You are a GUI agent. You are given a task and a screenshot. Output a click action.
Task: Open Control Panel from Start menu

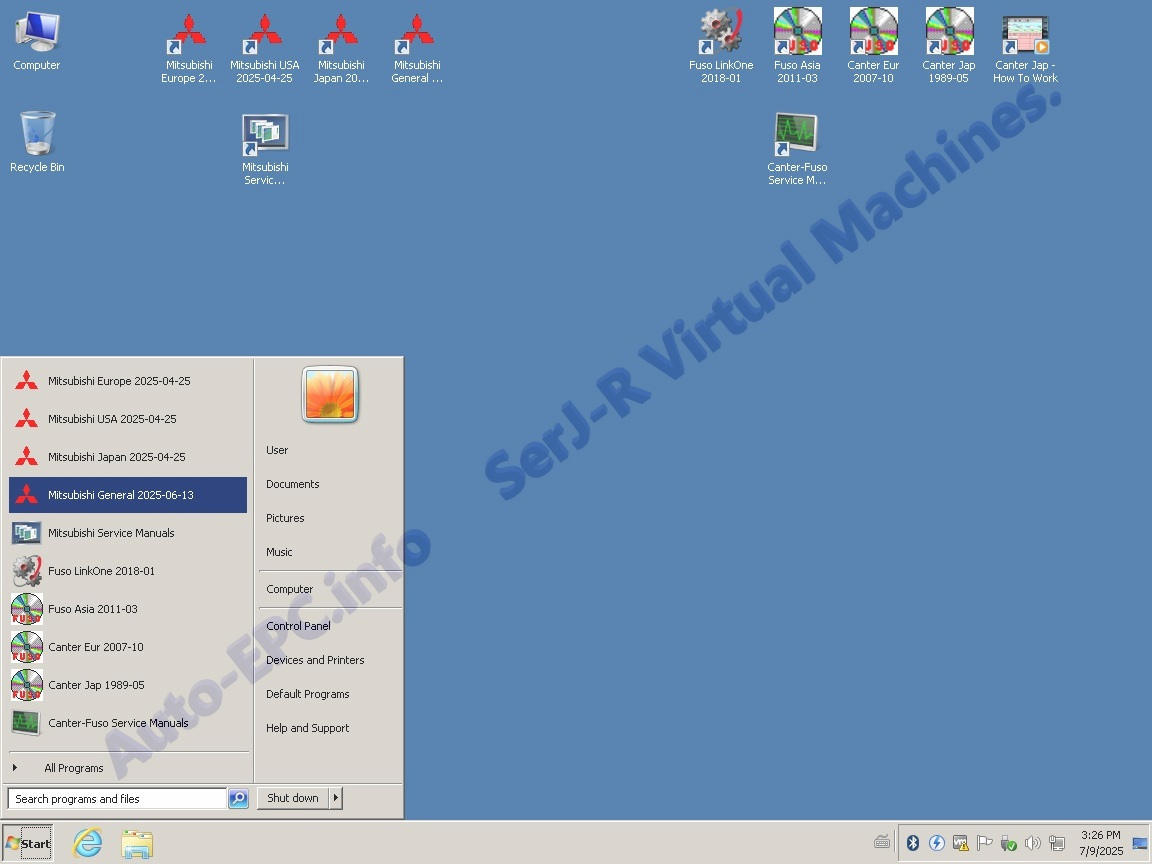[x=298, y=626]
